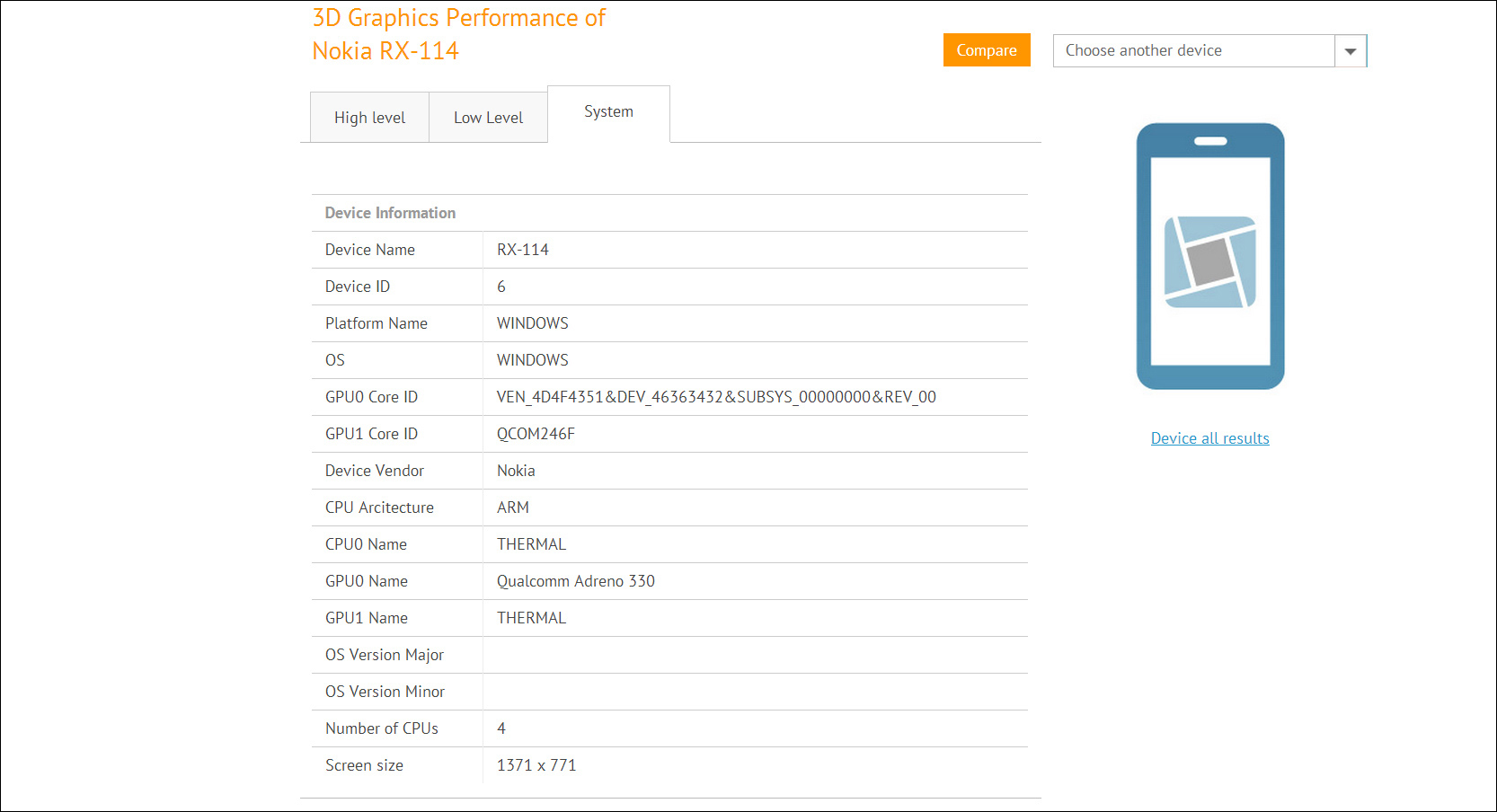Screen dimensions: 1497x812
Task: Click the 'OS' row label
Action: [335, 360]
